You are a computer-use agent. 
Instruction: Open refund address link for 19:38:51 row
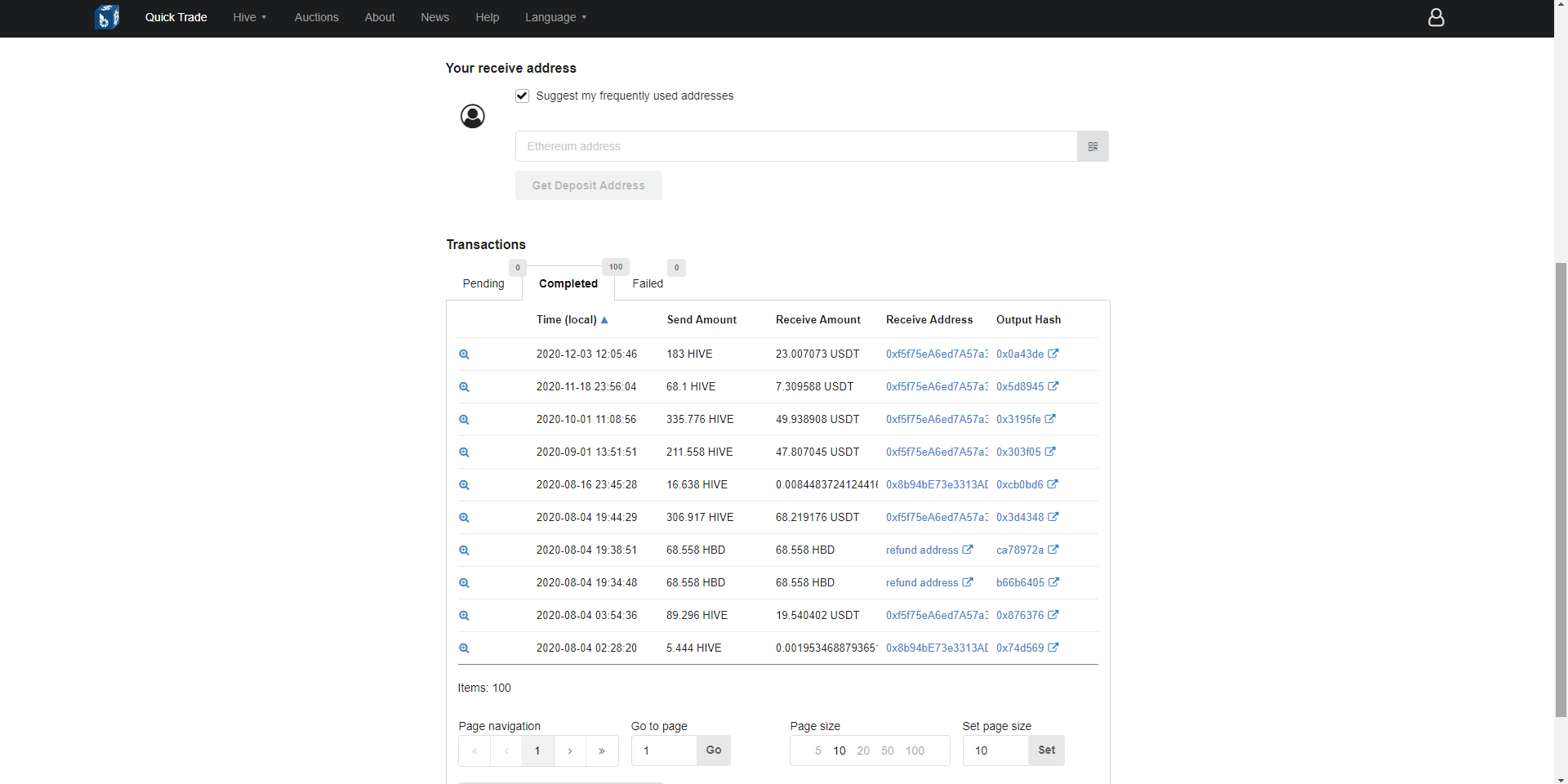click(929, 550)
